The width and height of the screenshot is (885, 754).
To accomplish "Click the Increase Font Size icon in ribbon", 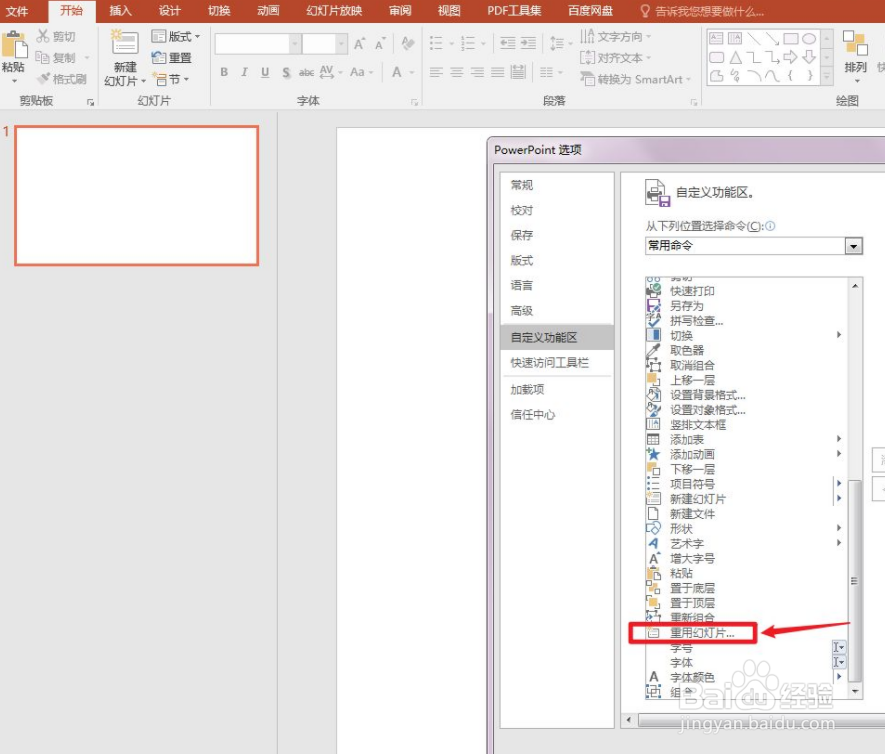I will (360, 43).
